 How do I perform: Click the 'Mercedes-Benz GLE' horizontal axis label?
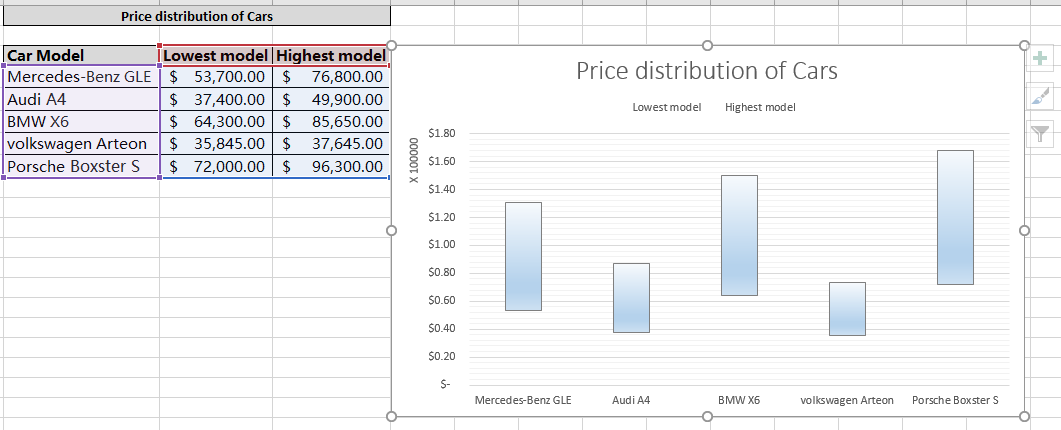click(523, 400)
